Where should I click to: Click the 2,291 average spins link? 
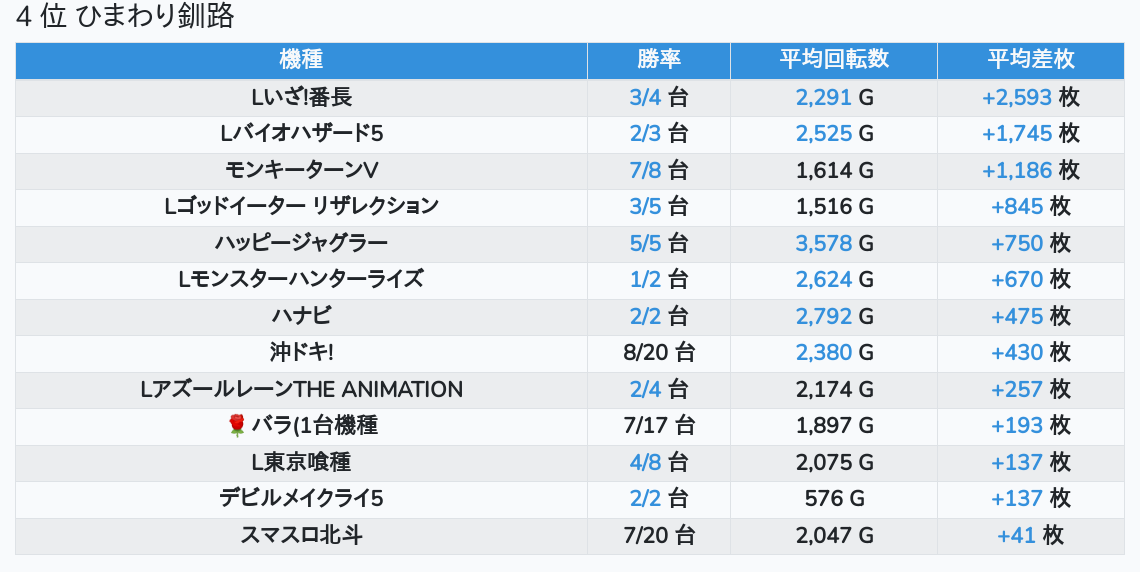pos(823,97)
